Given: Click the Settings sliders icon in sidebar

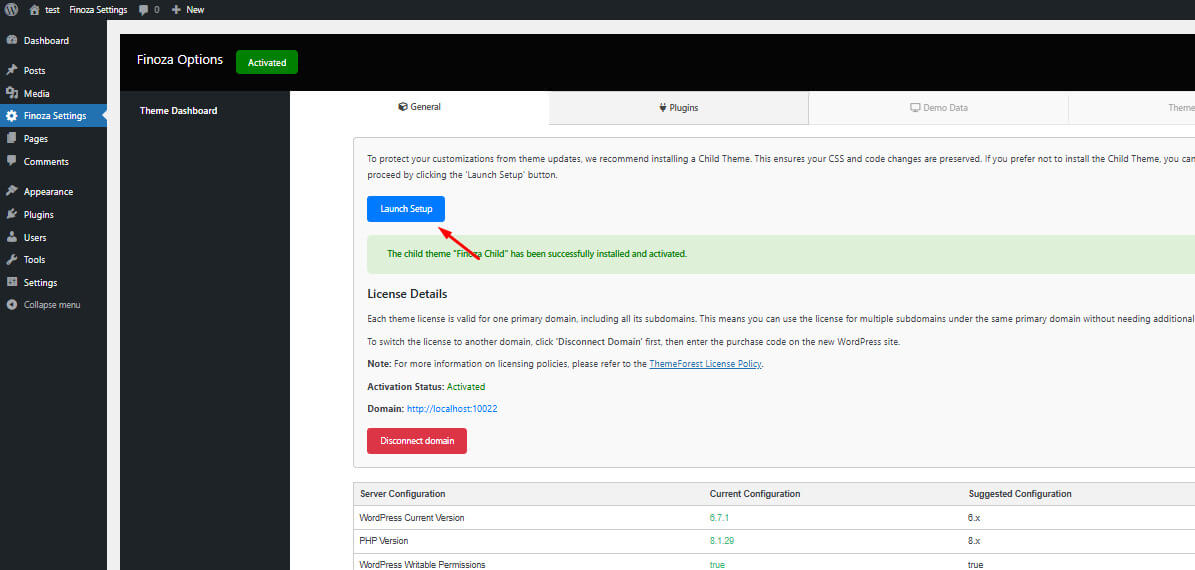Looking at the screenshot, I should (11, 282).
